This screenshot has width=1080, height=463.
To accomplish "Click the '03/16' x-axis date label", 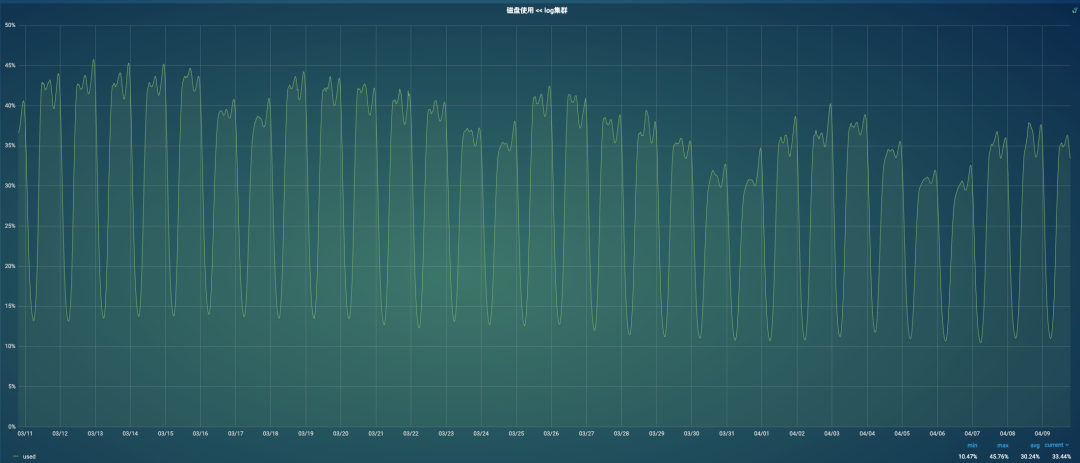I will tap(200, 433).
